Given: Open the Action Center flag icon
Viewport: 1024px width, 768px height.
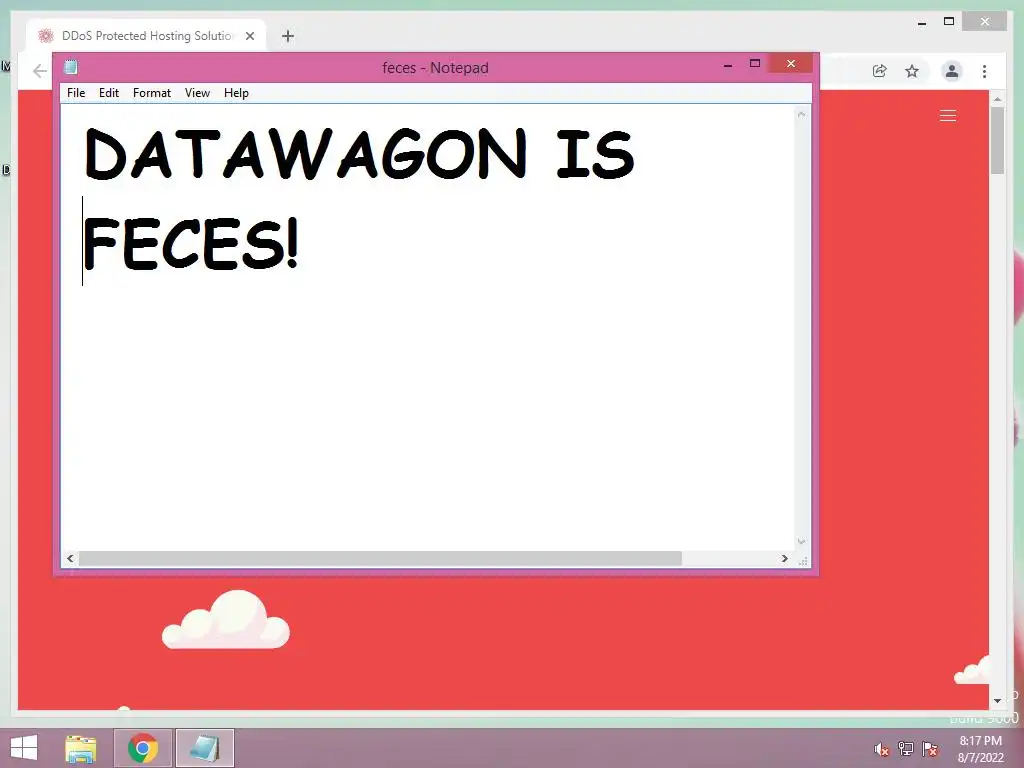Looking at the screenshot, I should (x=930, y=749).
